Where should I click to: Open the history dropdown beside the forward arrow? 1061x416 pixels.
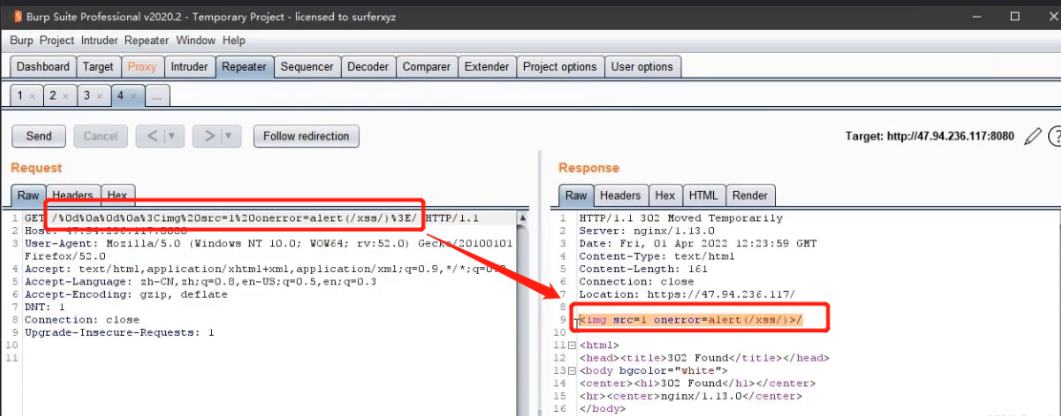(229, 136)
